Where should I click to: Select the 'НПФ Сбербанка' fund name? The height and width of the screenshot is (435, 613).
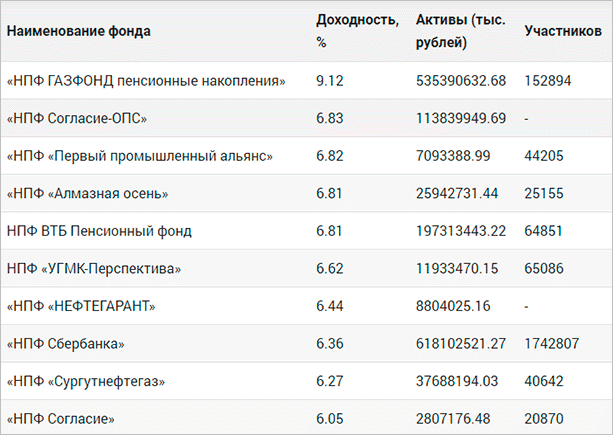[65, 344]
